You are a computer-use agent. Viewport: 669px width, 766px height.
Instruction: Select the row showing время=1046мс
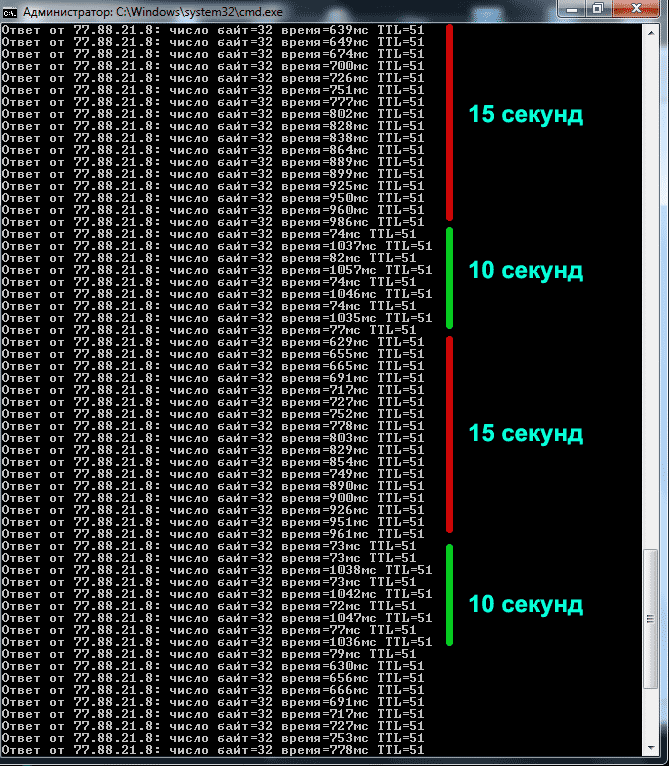[216, 294]
